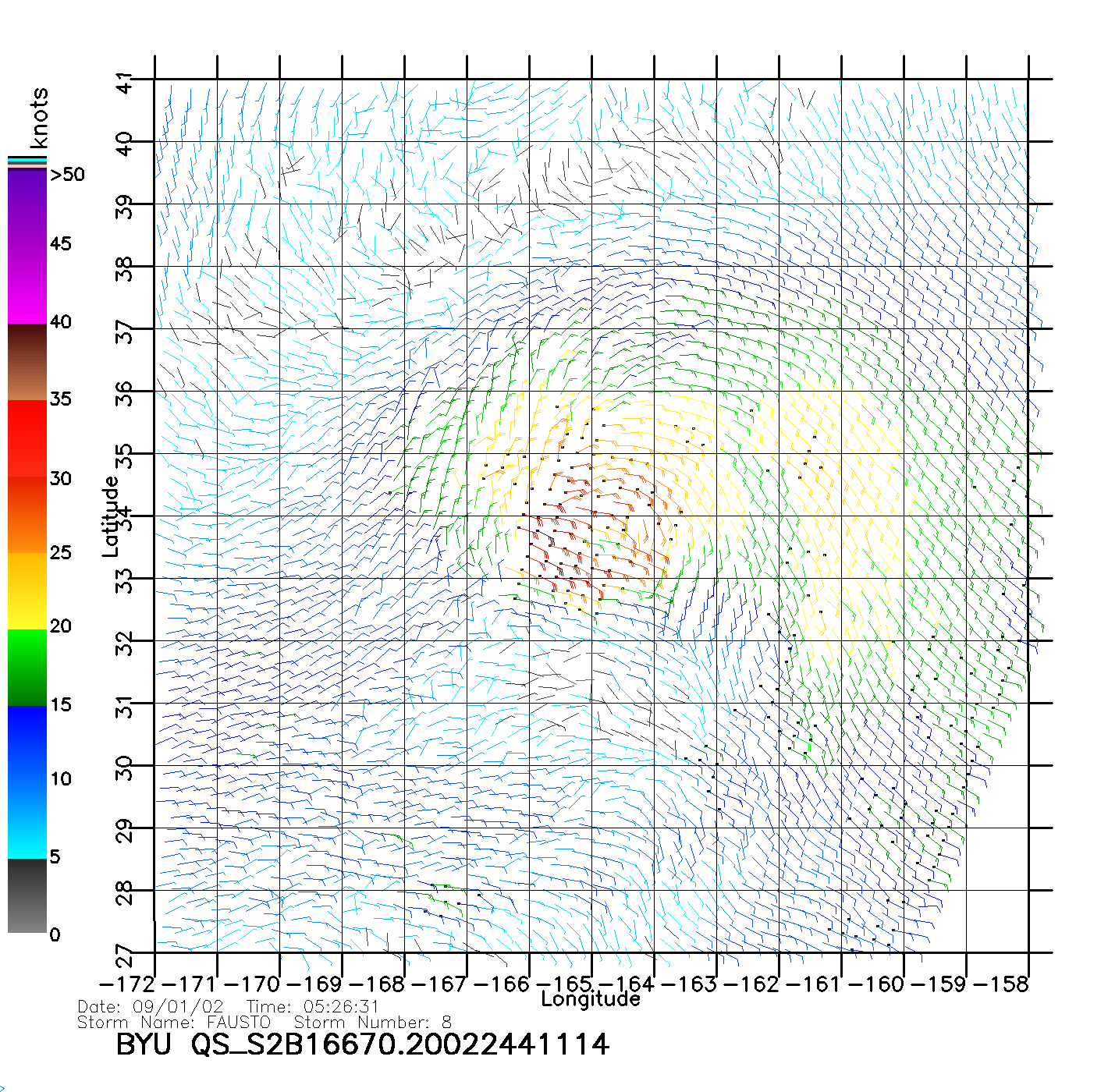Click the "knots" legend unit label
The width and height of the screenshot is (1108, 1092).
pyautogui.click(x=39, y=118)
